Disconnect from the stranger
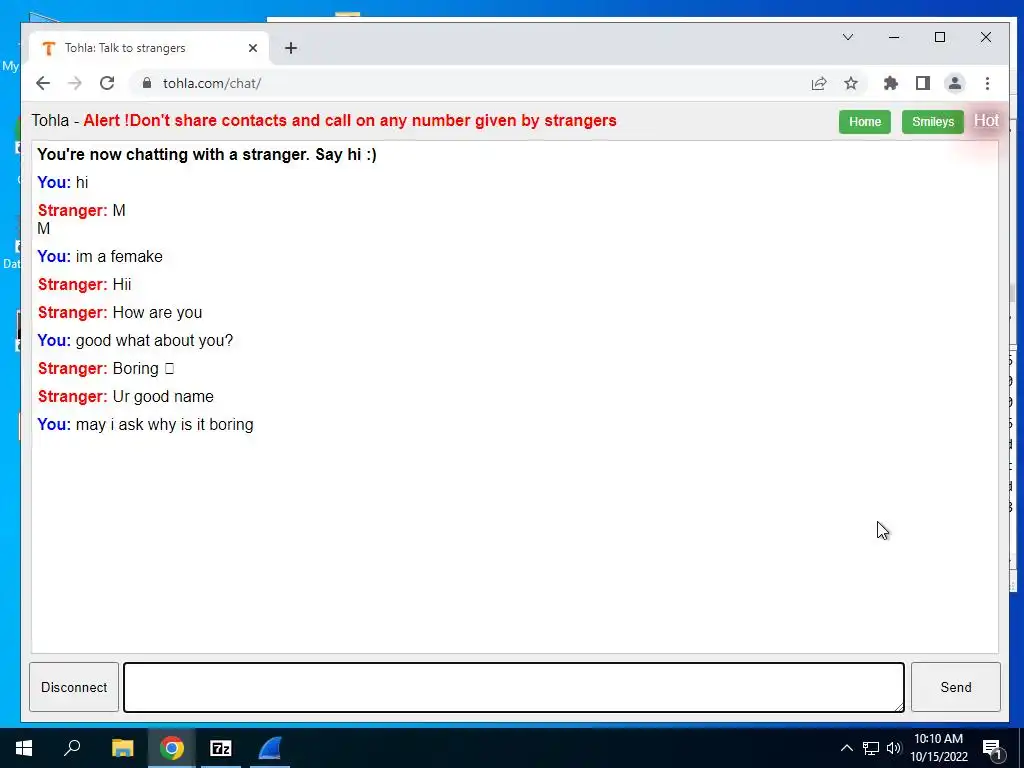Viewport: 1024px width, 768px height. (x=74, y=687)
